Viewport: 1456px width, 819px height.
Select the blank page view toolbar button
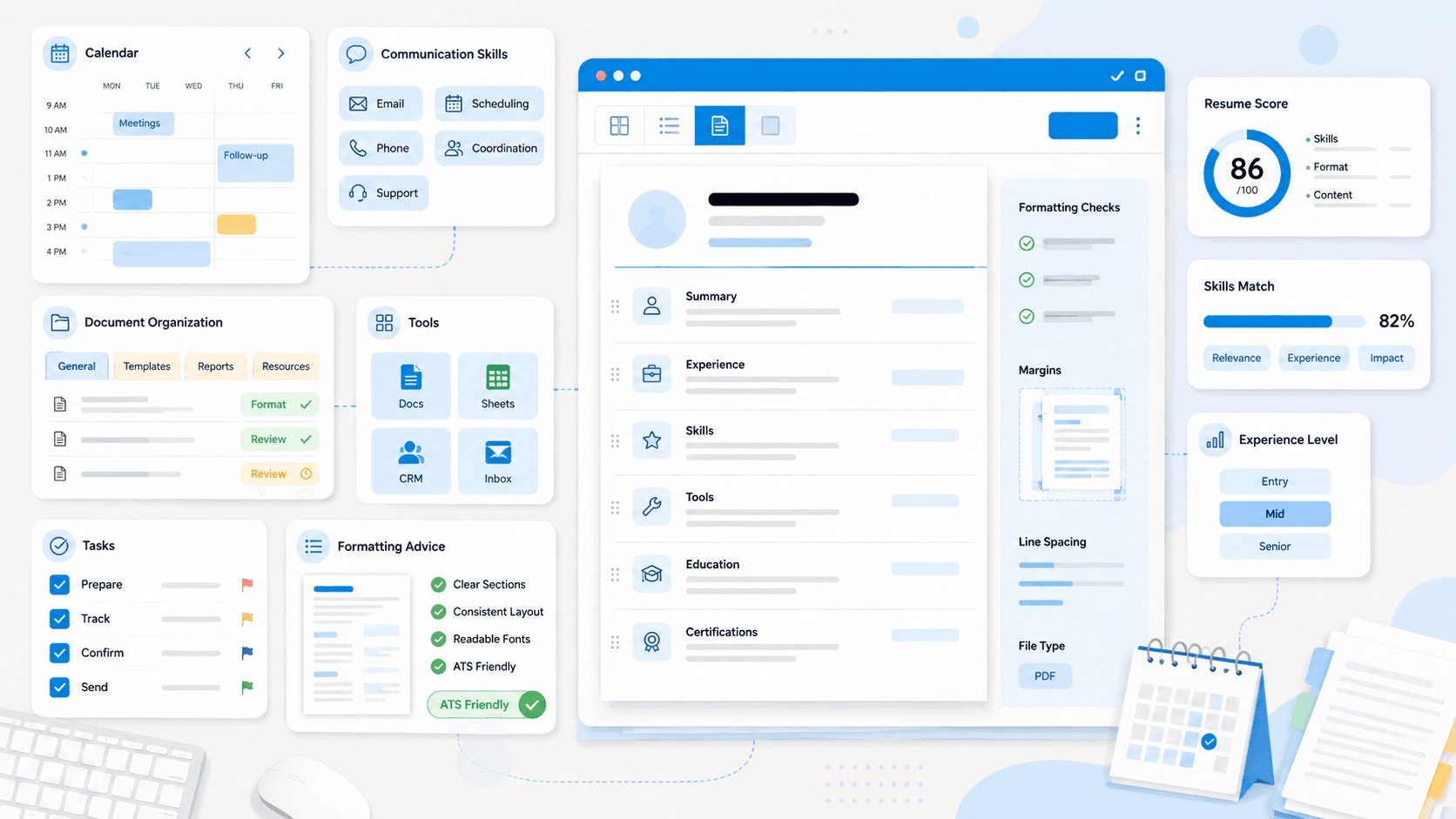[x=770, y=125]
